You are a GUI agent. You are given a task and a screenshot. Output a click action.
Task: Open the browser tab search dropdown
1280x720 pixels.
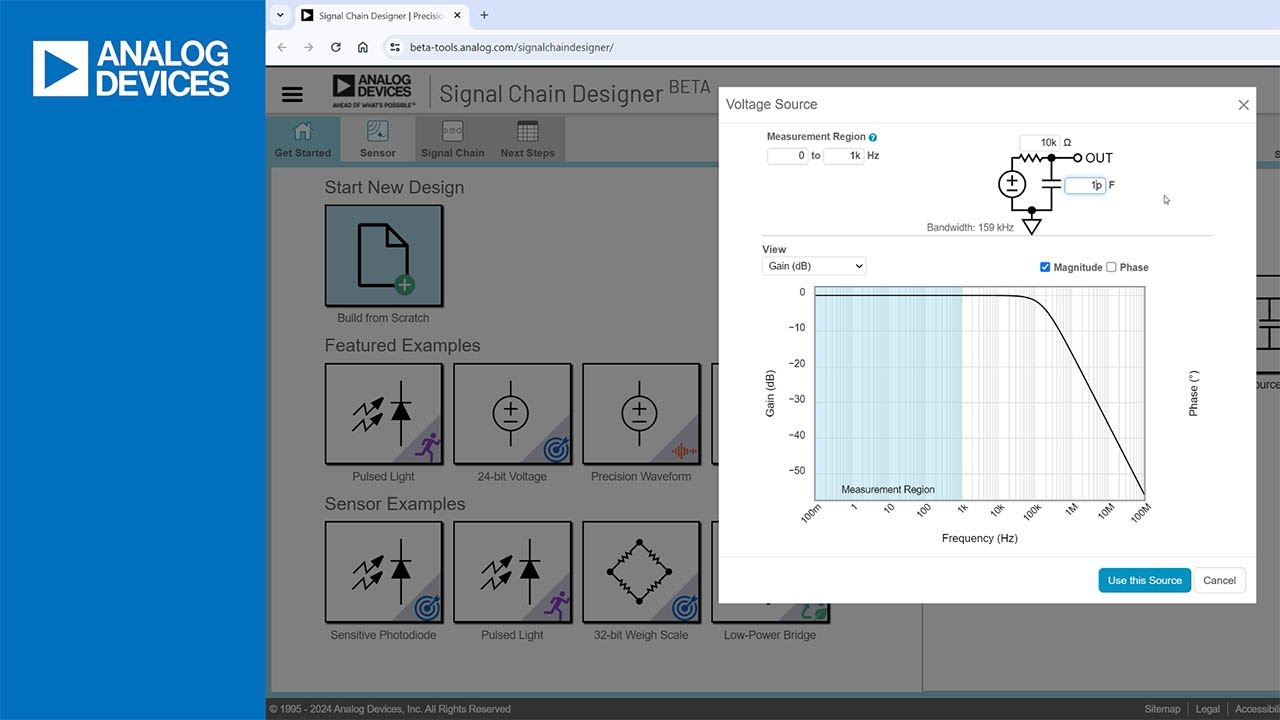point(280,15)
